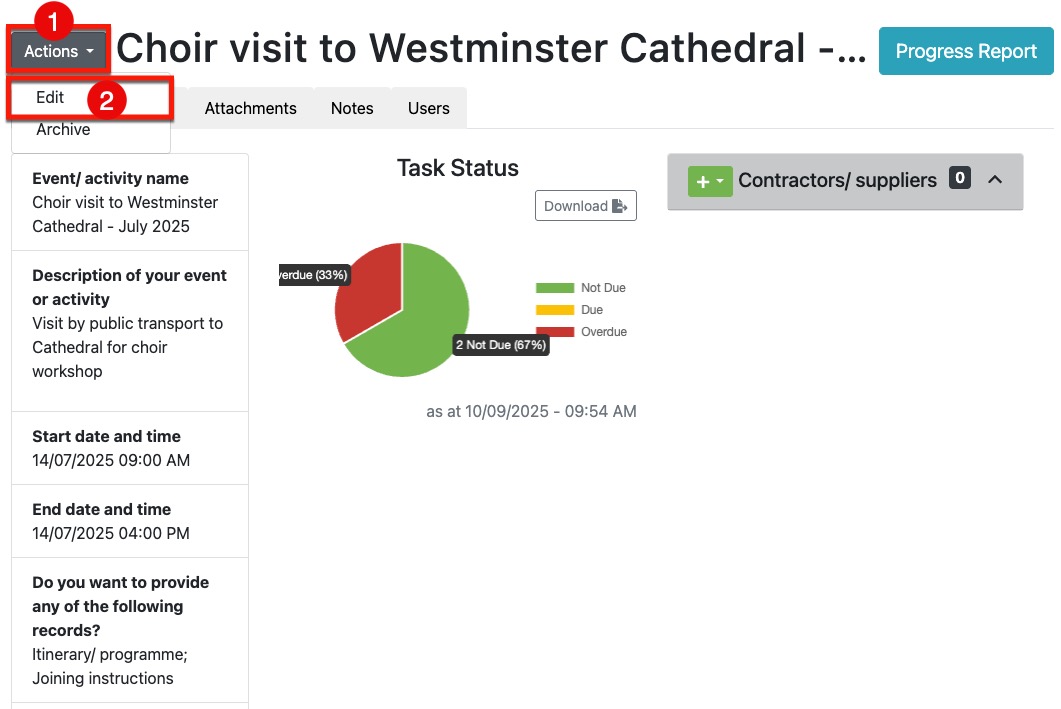Image resolution: width=1061 pixels, height=709 pixels.
Task: Select Archive in the Actions menu
Action: pyautogui.click(x=63, y=130)
